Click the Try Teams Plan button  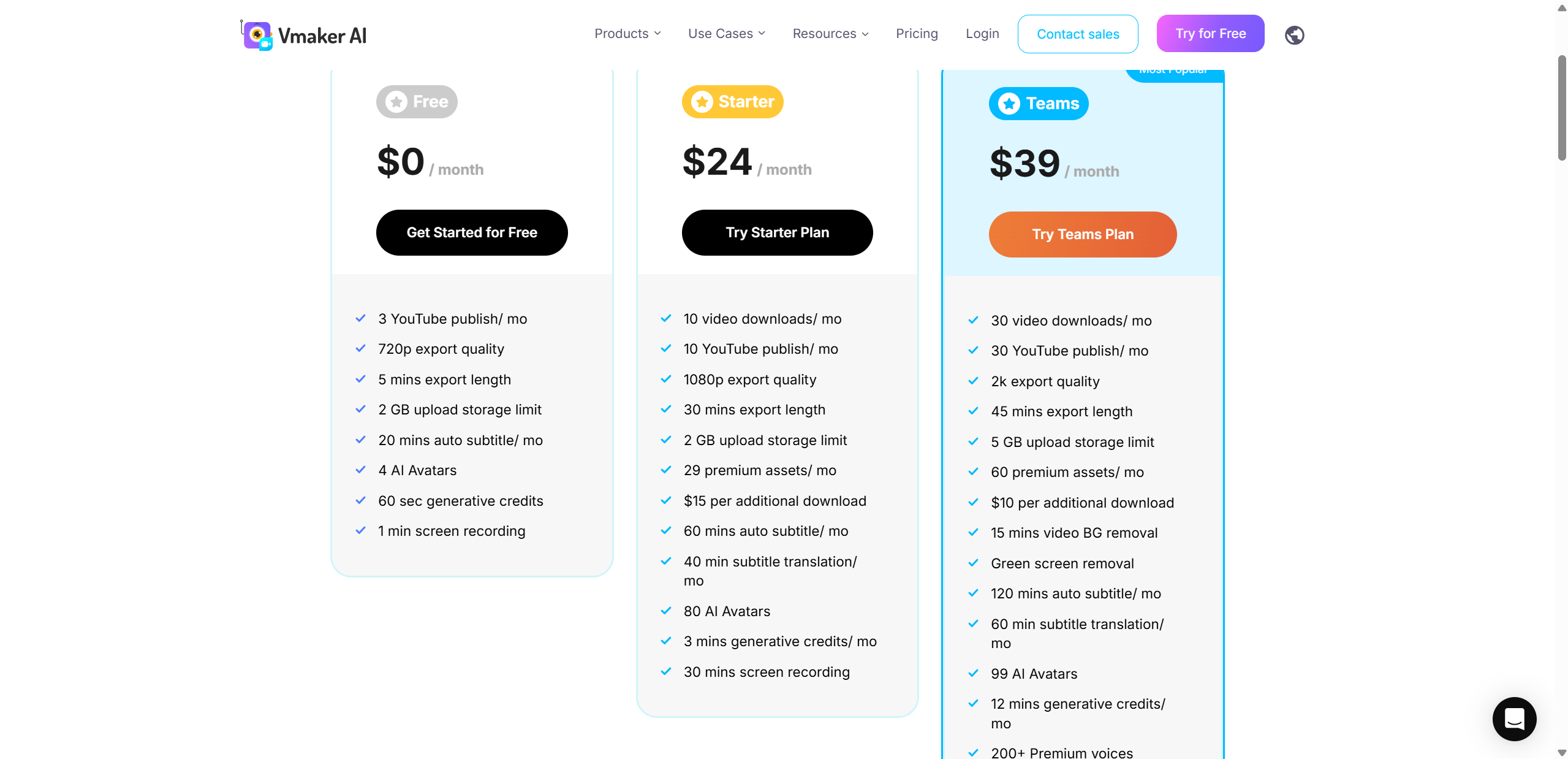pos(1082,234)
